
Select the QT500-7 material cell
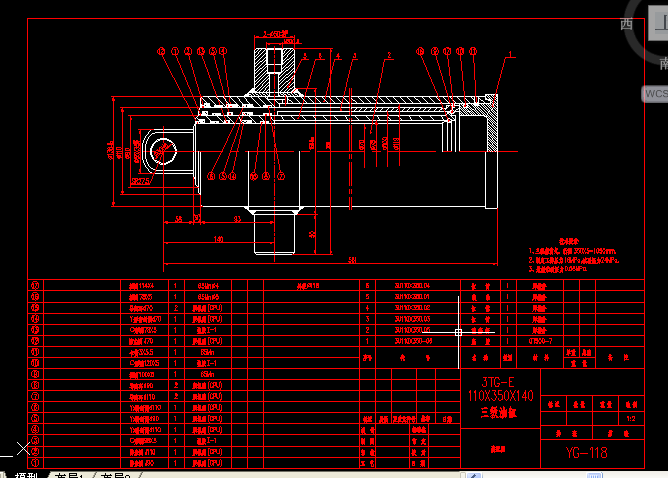[540, 341]
